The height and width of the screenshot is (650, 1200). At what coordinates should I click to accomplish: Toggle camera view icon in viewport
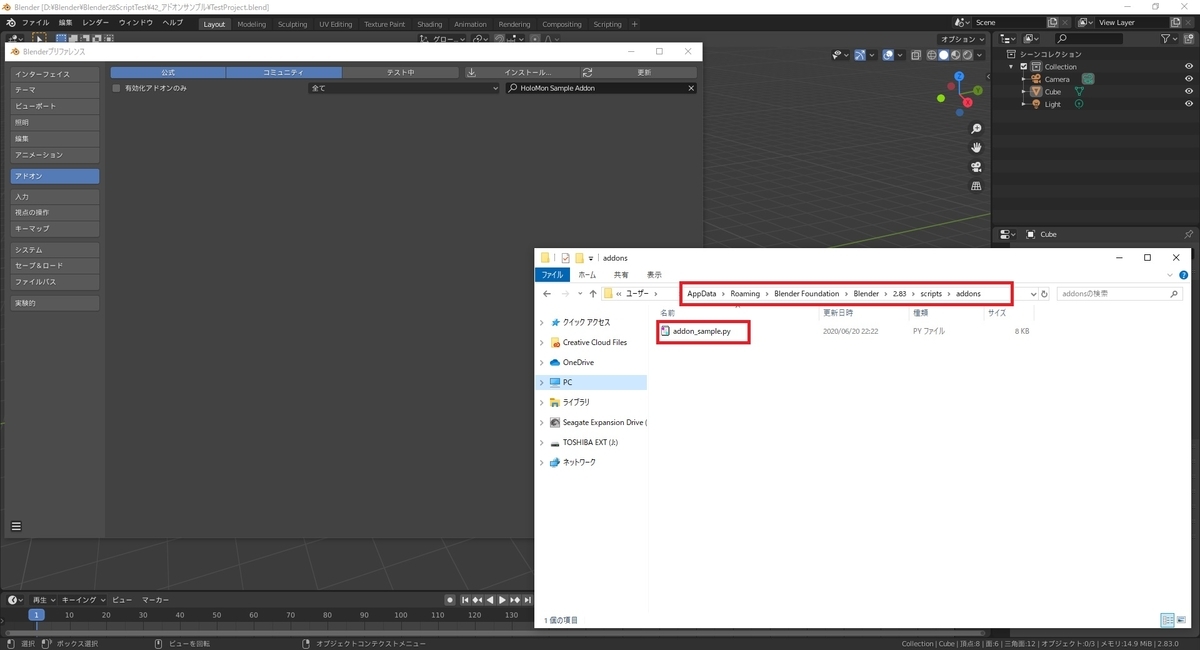click(x=976, y=167)
